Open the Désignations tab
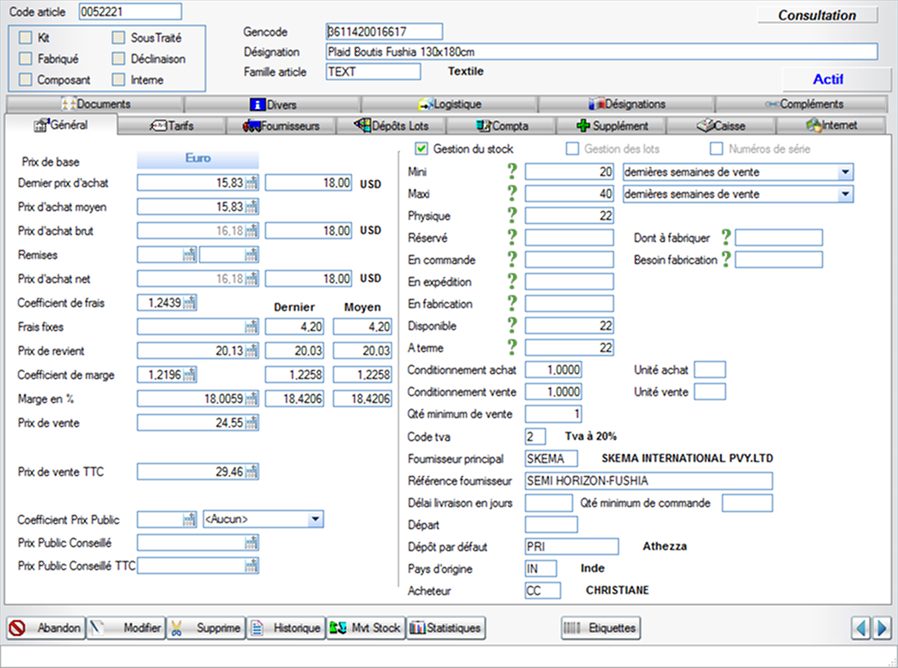 coord(627,104)
